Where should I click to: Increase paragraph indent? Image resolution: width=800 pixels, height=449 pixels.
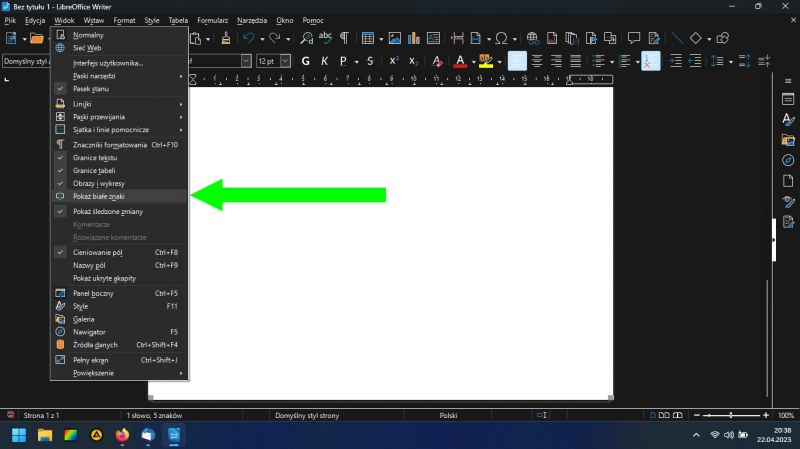coord(676,61)
